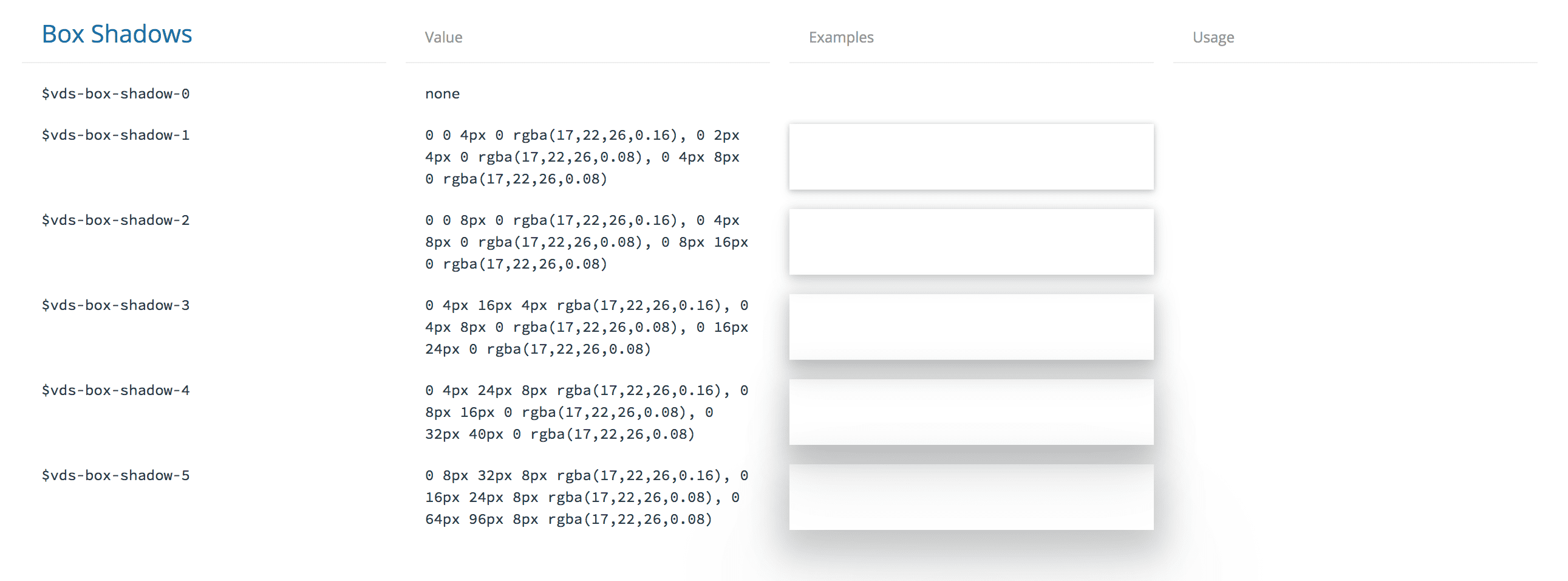Click the value text for box-shadow-3
Image resolution: width=1568 pixels, height=581 pixels.
585,328
